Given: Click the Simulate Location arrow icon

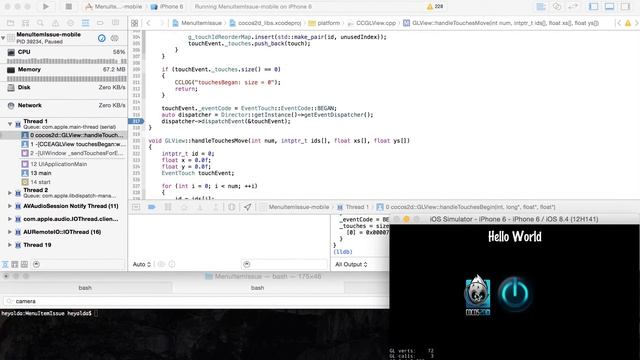Looking at the screenshot, I should pyautogui.click(x=247, y=207).
